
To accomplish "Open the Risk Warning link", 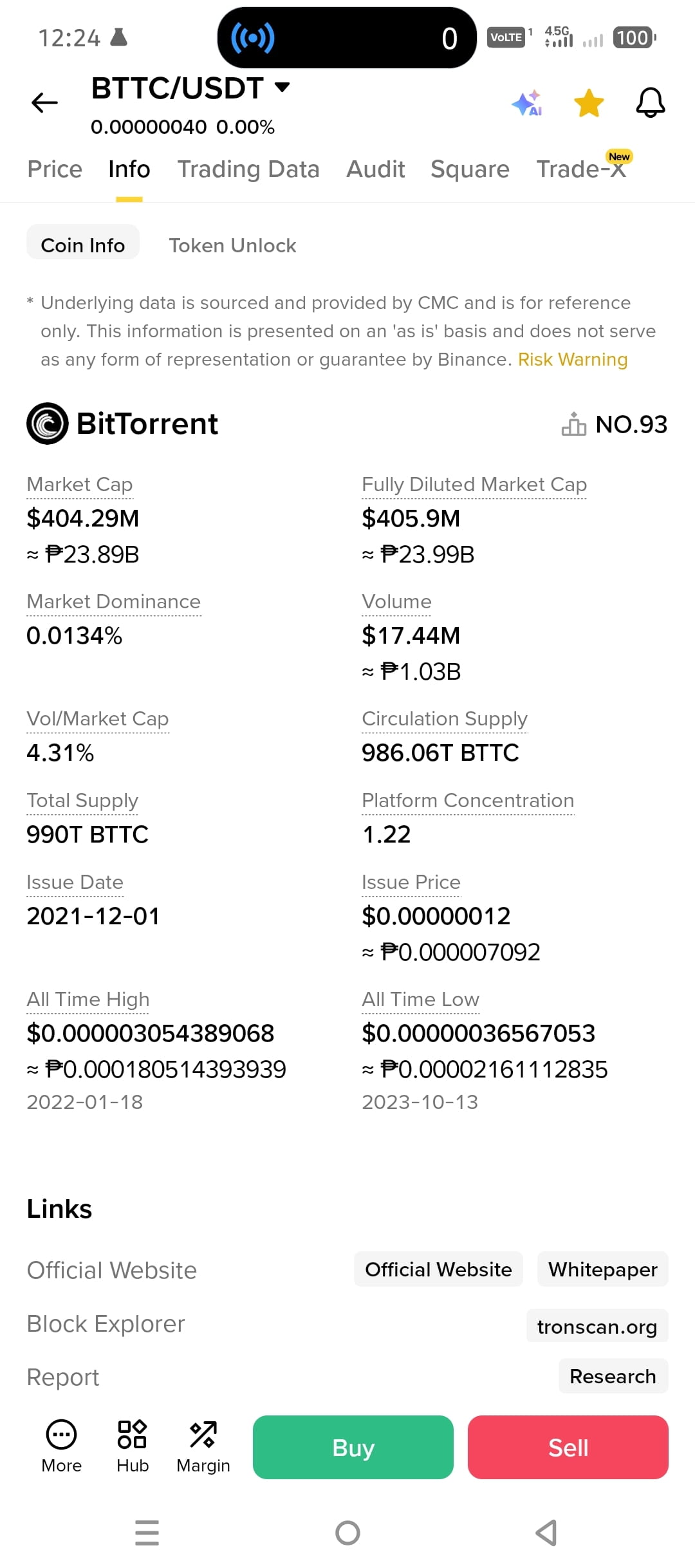I will point(573,359).
